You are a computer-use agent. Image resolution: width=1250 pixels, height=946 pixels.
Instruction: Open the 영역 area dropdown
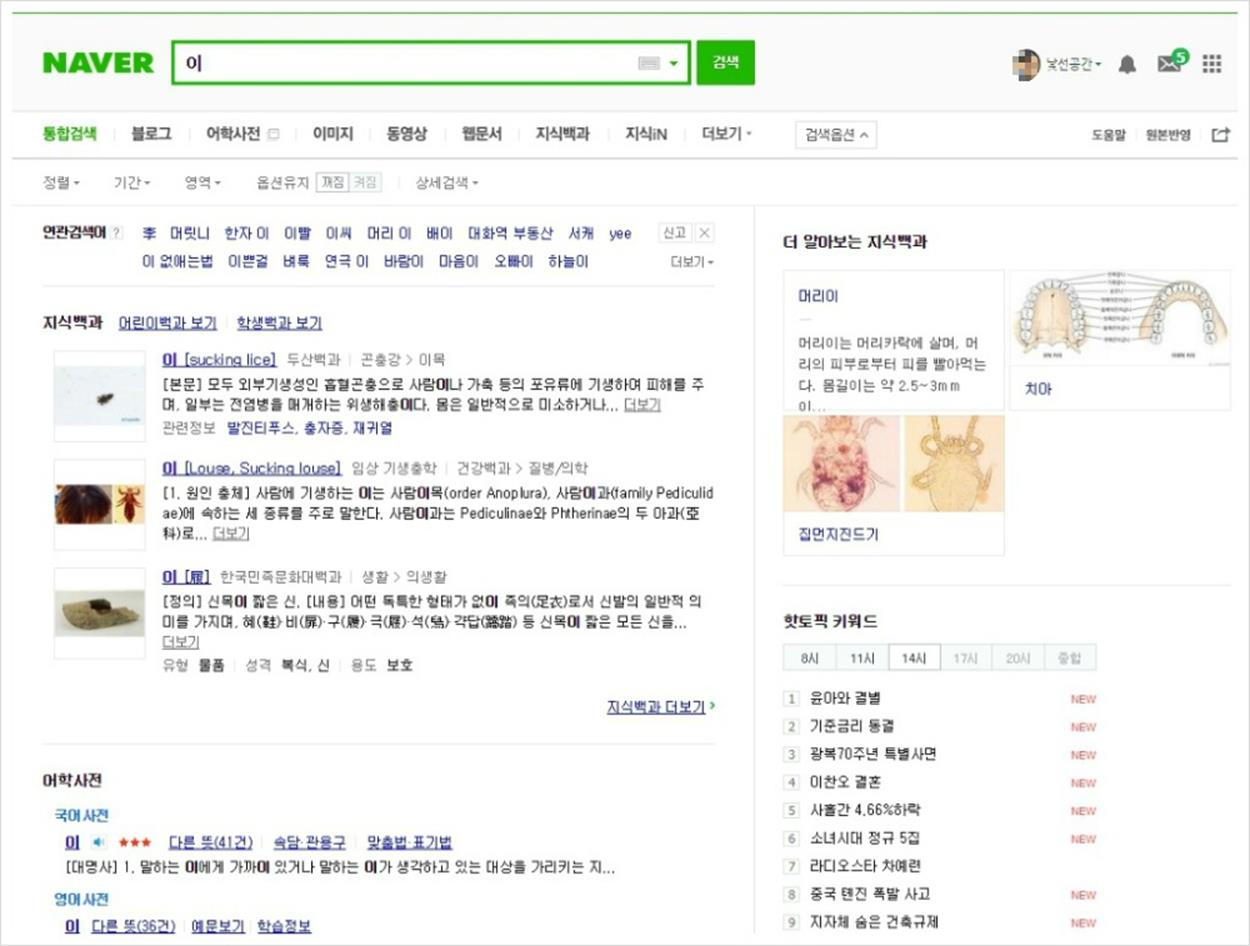[x=202, y=183]
